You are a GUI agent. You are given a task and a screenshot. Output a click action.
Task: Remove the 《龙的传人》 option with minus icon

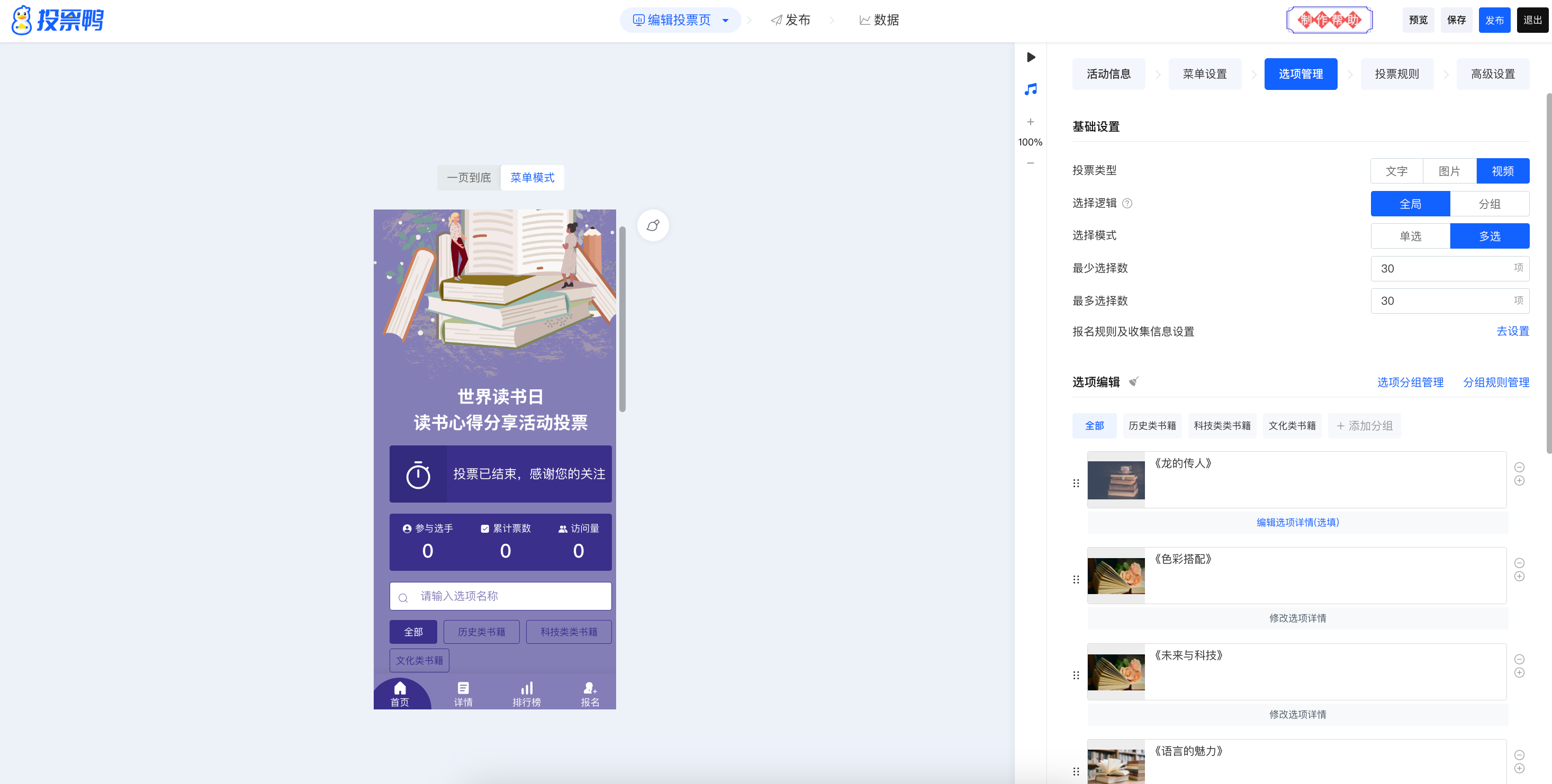(1519, 467)
